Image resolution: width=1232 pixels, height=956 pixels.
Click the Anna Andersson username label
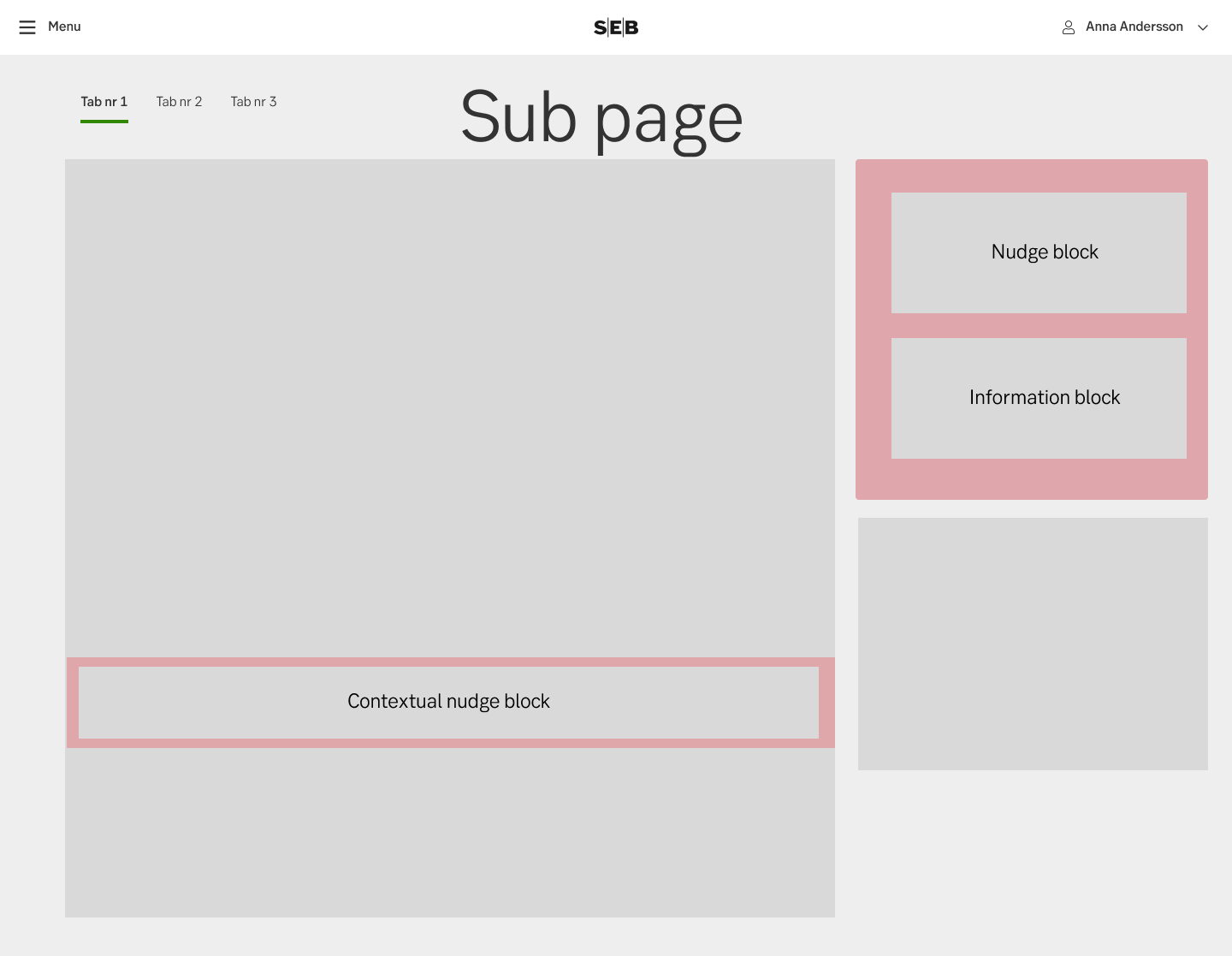click(1134, 27)
